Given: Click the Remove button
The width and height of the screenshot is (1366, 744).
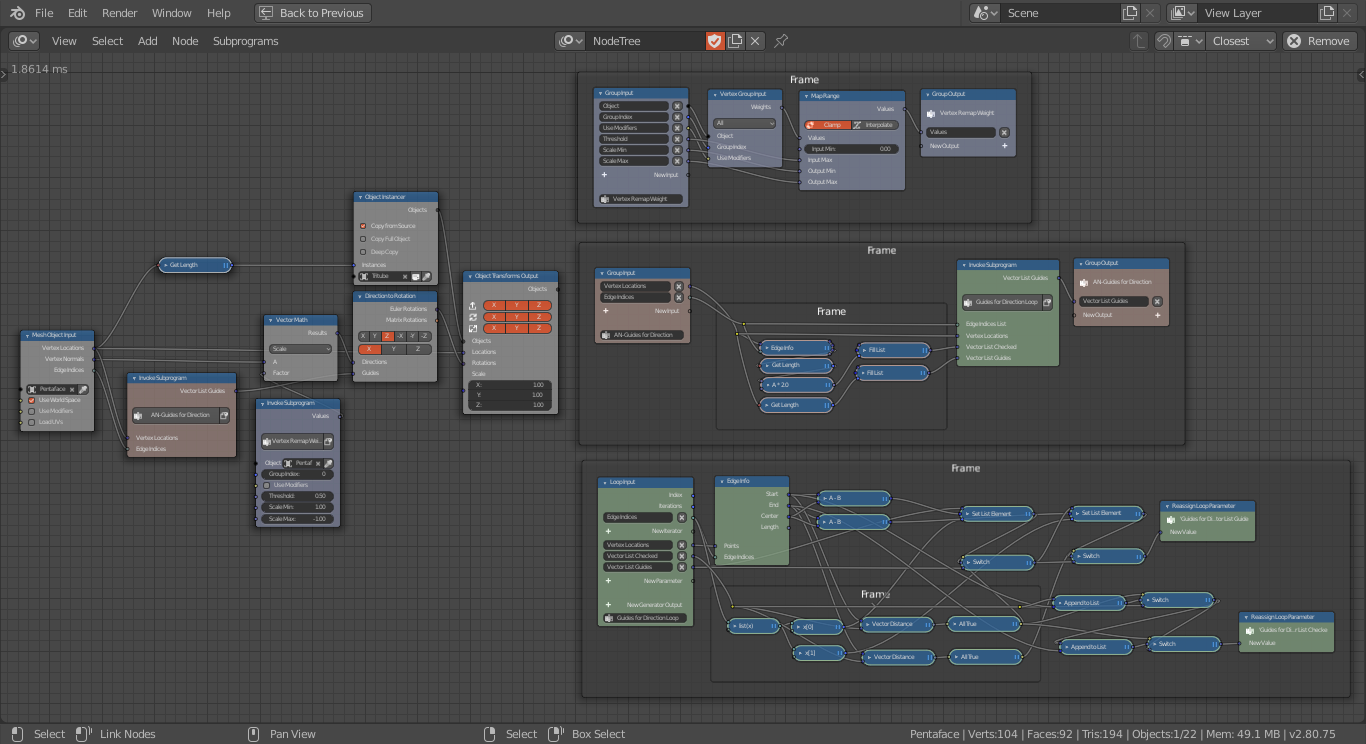Looking at the screenshot, I should pyautogui.click(x=1320, y=41).
